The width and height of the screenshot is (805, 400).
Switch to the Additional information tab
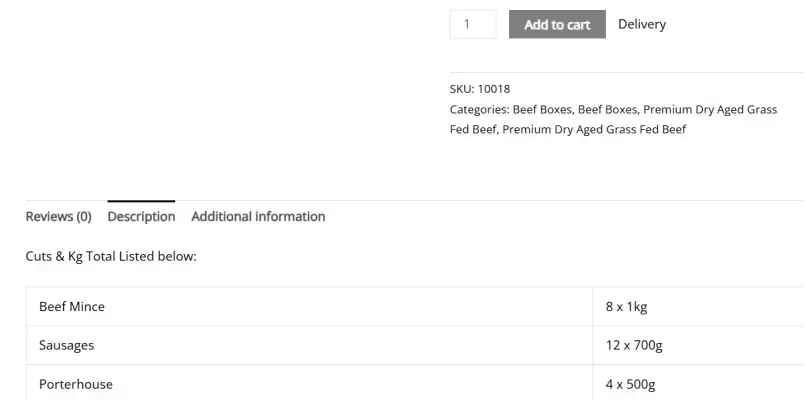[x=258, y=217]
